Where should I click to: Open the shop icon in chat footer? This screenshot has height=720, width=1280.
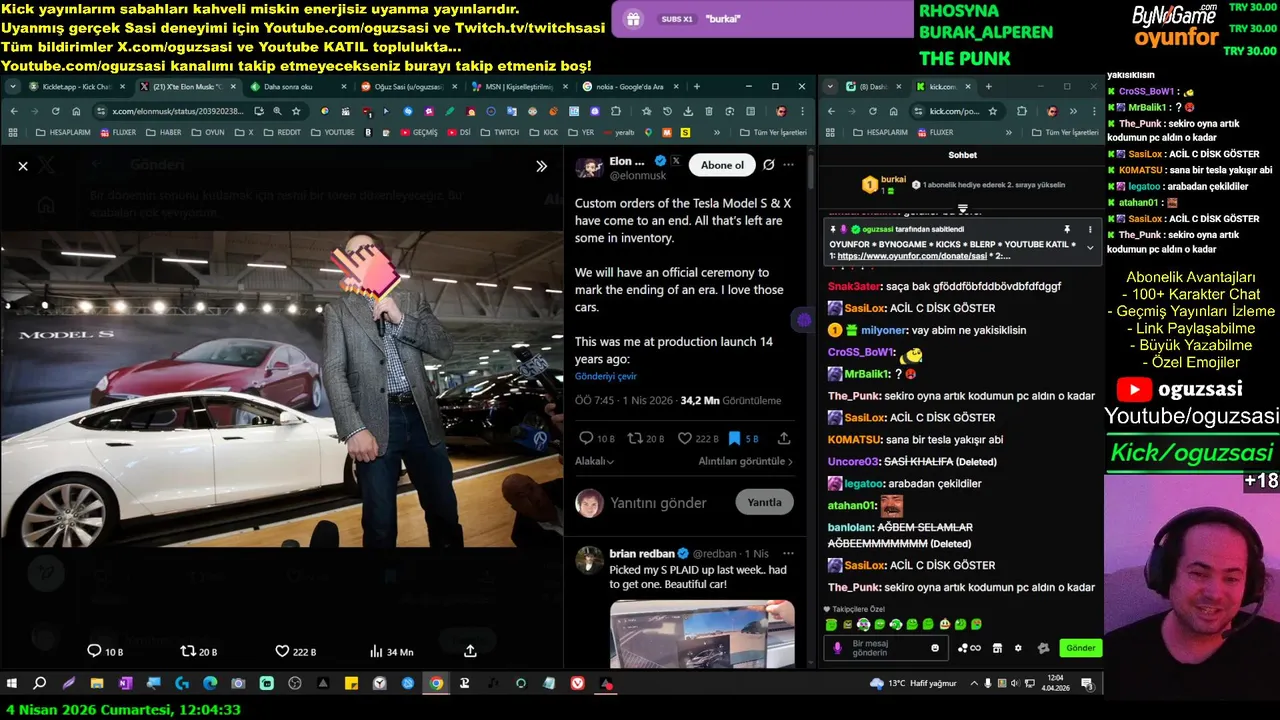[x=997, y=648]
